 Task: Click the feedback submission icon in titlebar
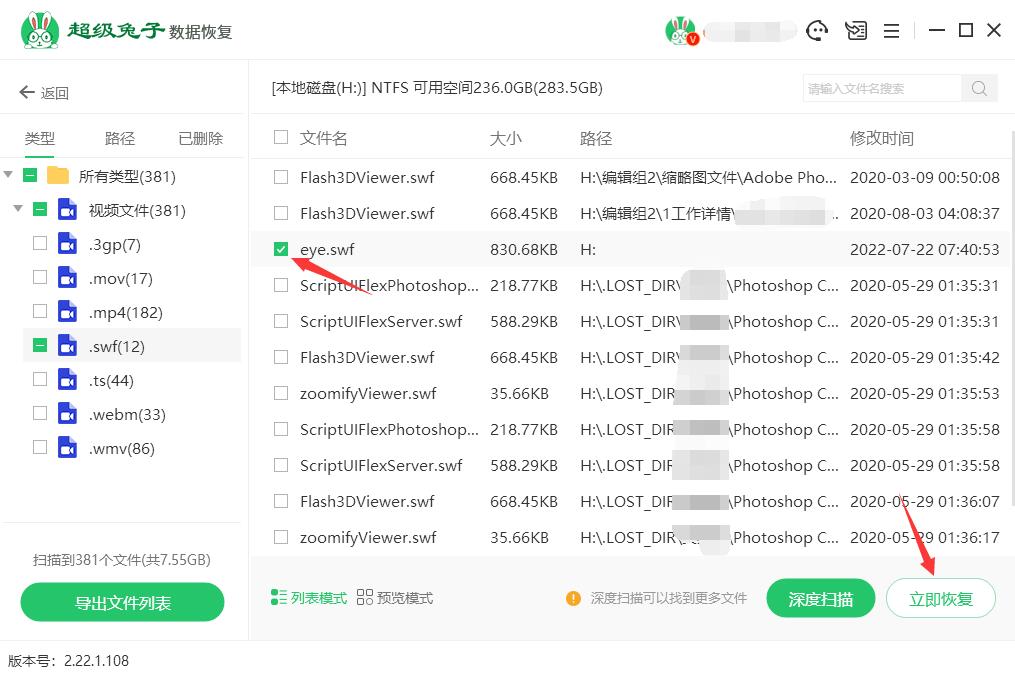pos(855,30)
